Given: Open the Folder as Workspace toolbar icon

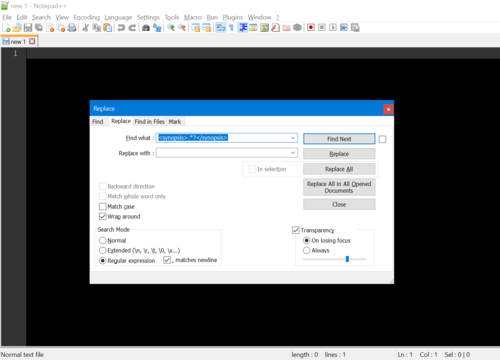Looking at the screenshot, I should coord(286,28).
